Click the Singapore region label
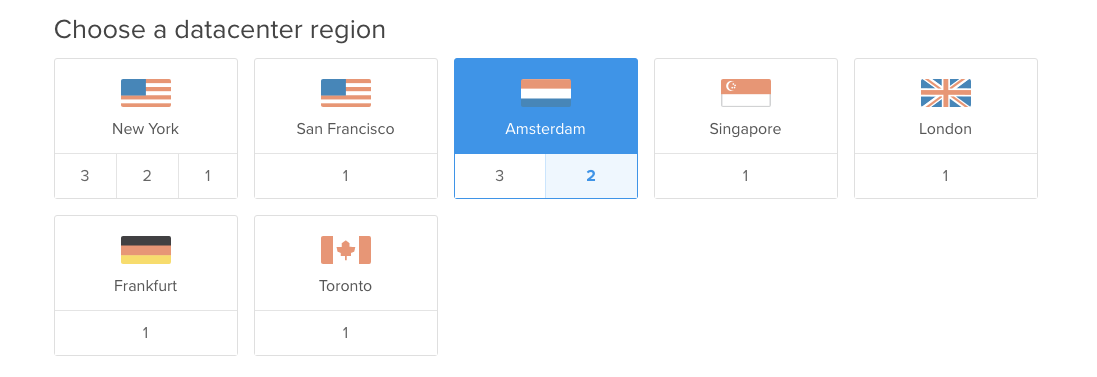 [745, 129]
